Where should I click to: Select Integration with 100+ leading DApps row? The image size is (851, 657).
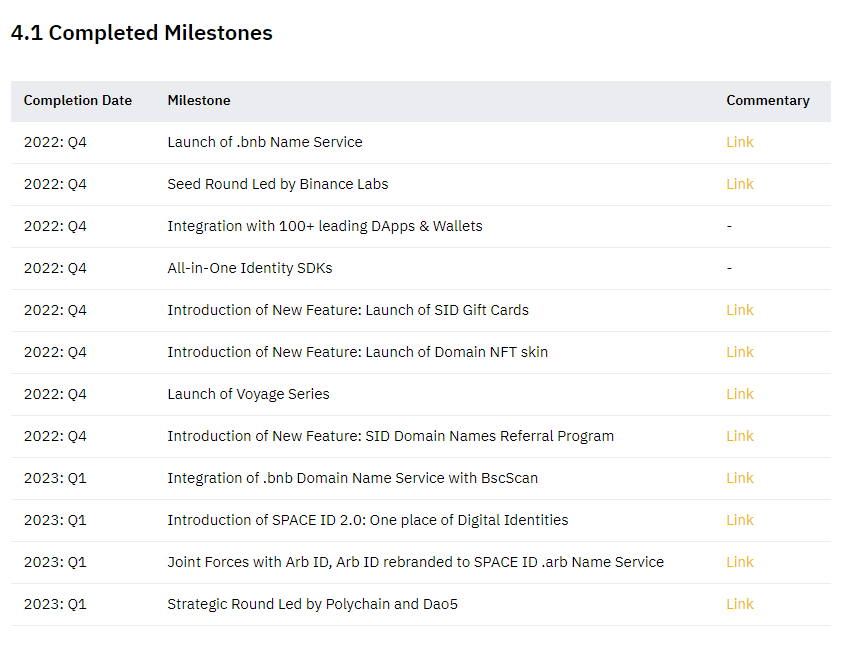click(x=421, y=226)
